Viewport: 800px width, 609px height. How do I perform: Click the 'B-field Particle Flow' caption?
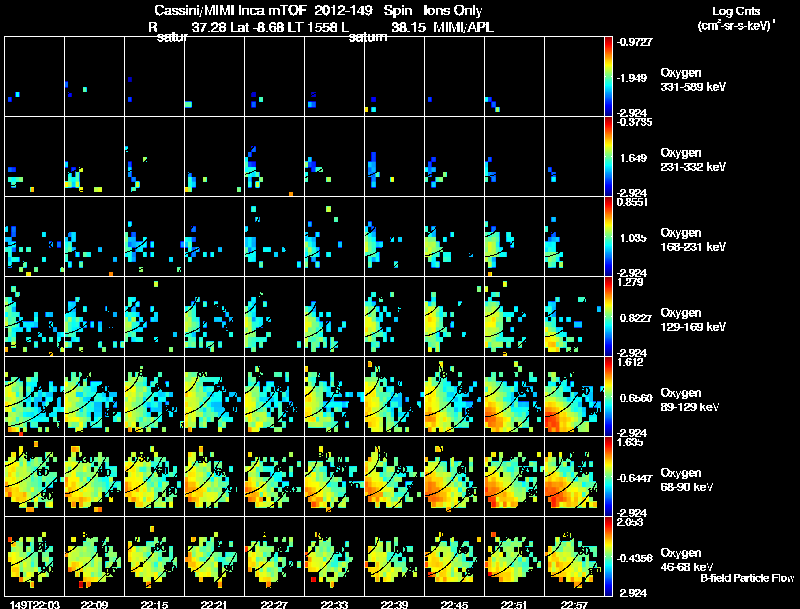tap(747, 578)
